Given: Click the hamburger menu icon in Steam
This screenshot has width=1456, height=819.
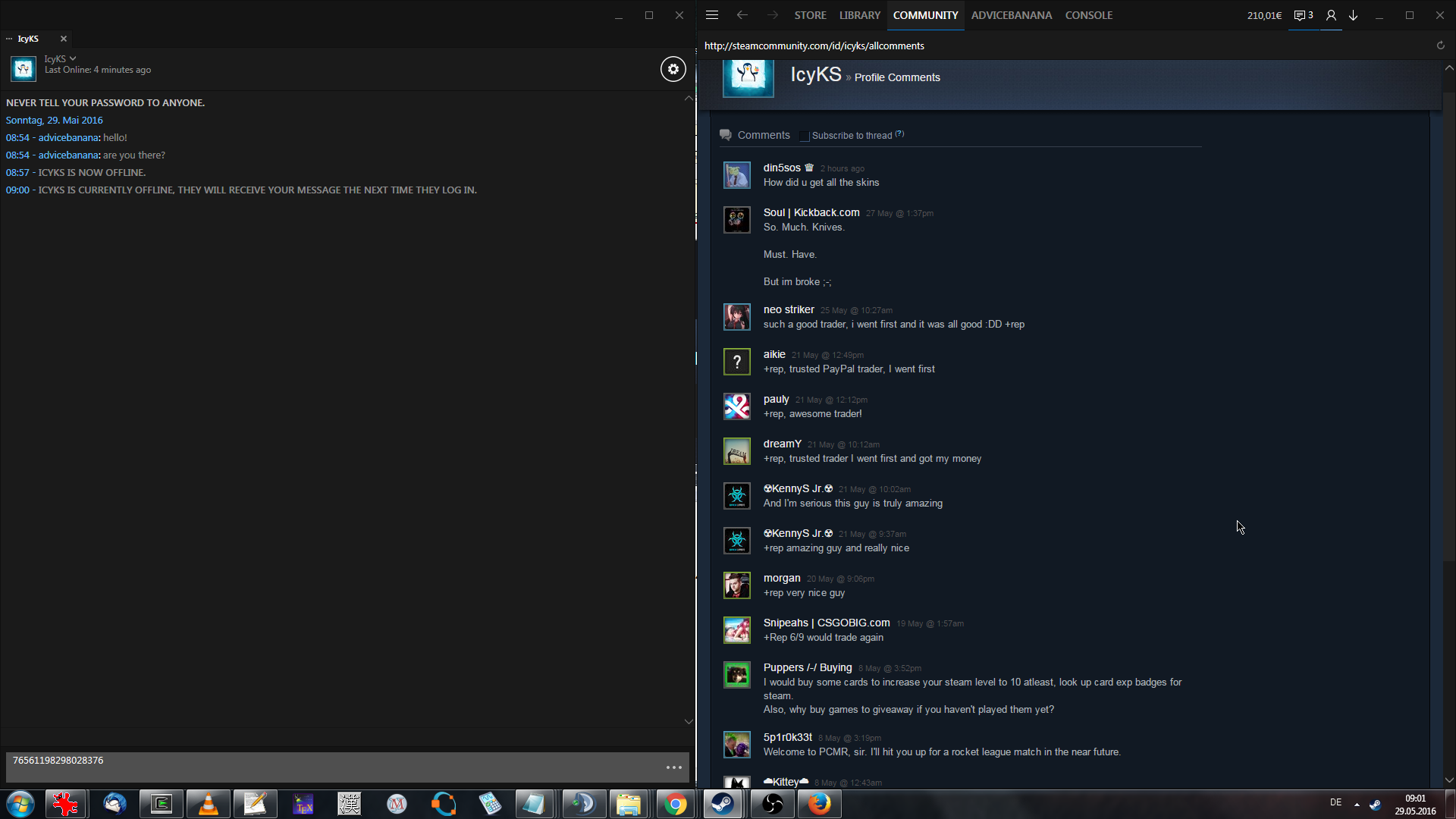Looking at the screenshot, I should coord(711,15).
